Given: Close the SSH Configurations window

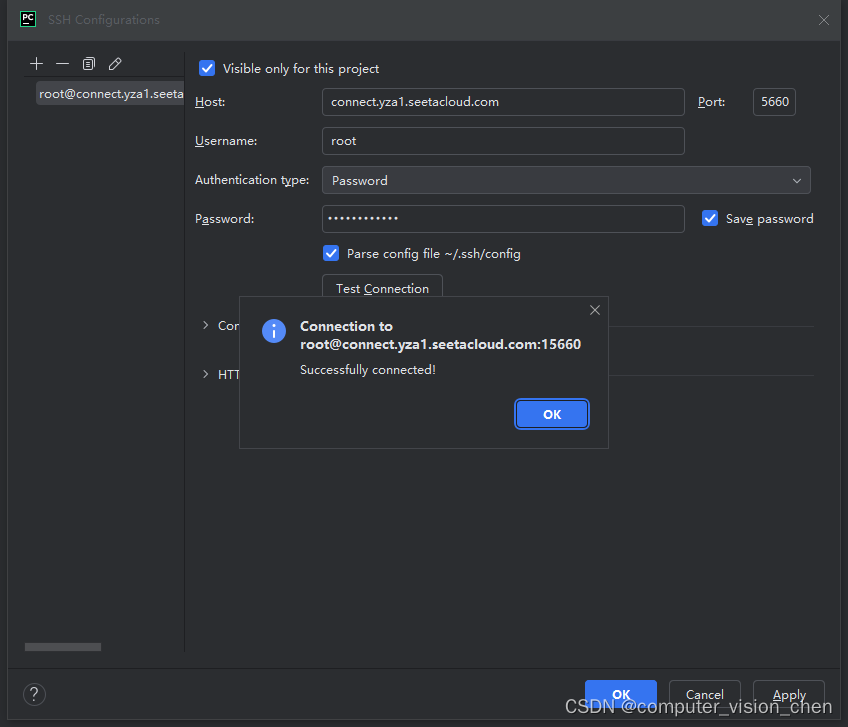Looking at the screenshot, I should pyautogui.click(x=824, y=20).
